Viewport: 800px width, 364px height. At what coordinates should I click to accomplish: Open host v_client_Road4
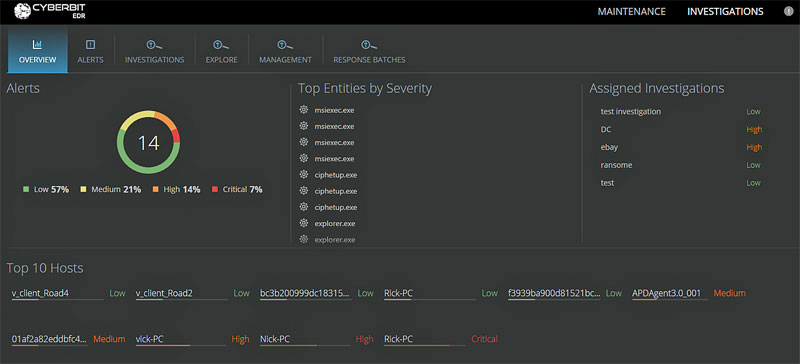(x=40, y=293)
